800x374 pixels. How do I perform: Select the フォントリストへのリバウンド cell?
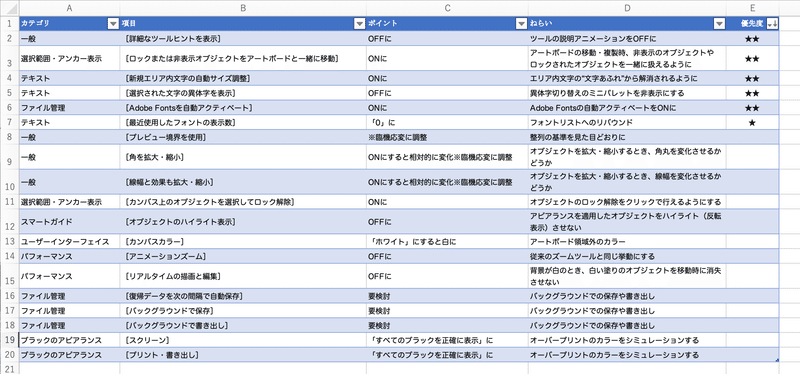[627, 122]
